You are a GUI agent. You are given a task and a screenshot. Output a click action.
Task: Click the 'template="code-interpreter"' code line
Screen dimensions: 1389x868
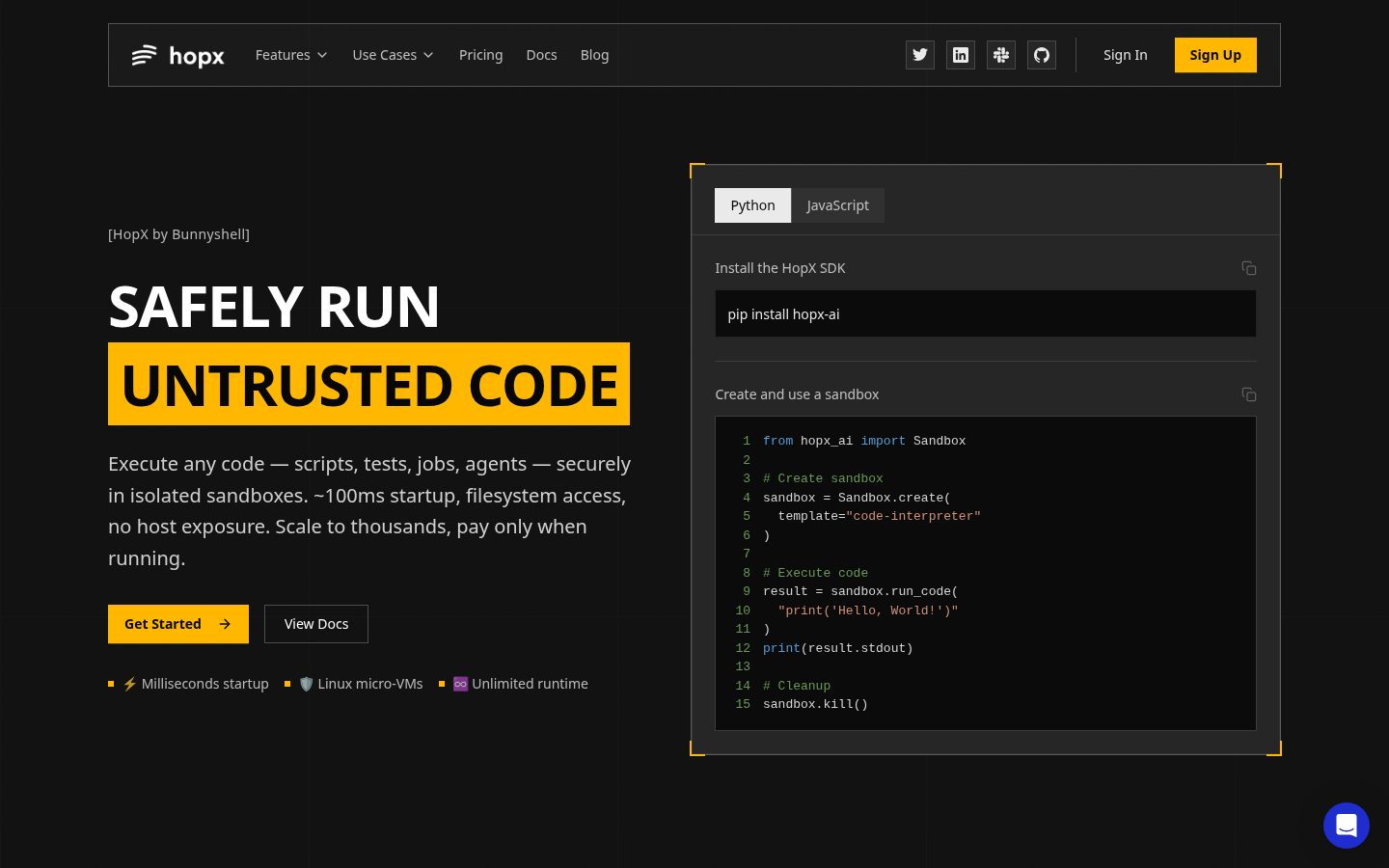pyautogui.click(x=879, y=516)
